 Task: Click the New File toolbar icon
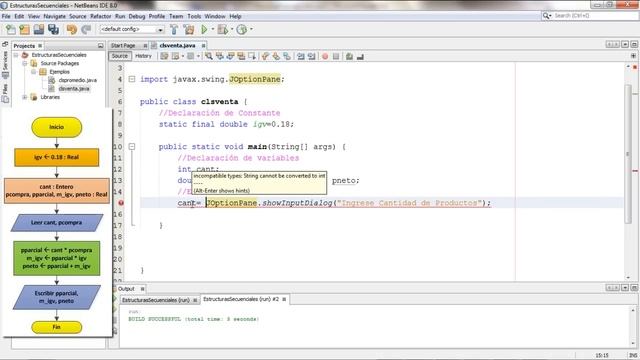[x=11, y=29]
